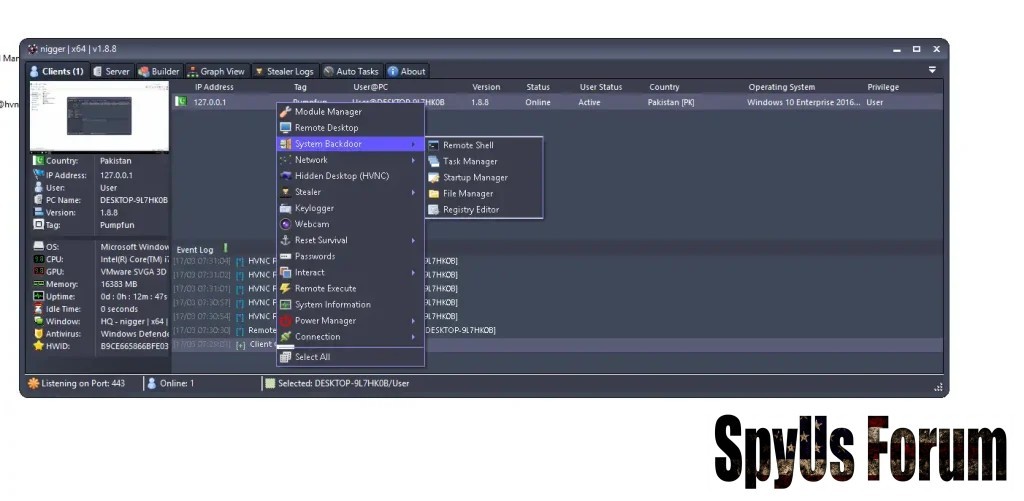The image size is (1024, 501).
Task: Open the Auto Tasks tab
Action: (351, 72)
